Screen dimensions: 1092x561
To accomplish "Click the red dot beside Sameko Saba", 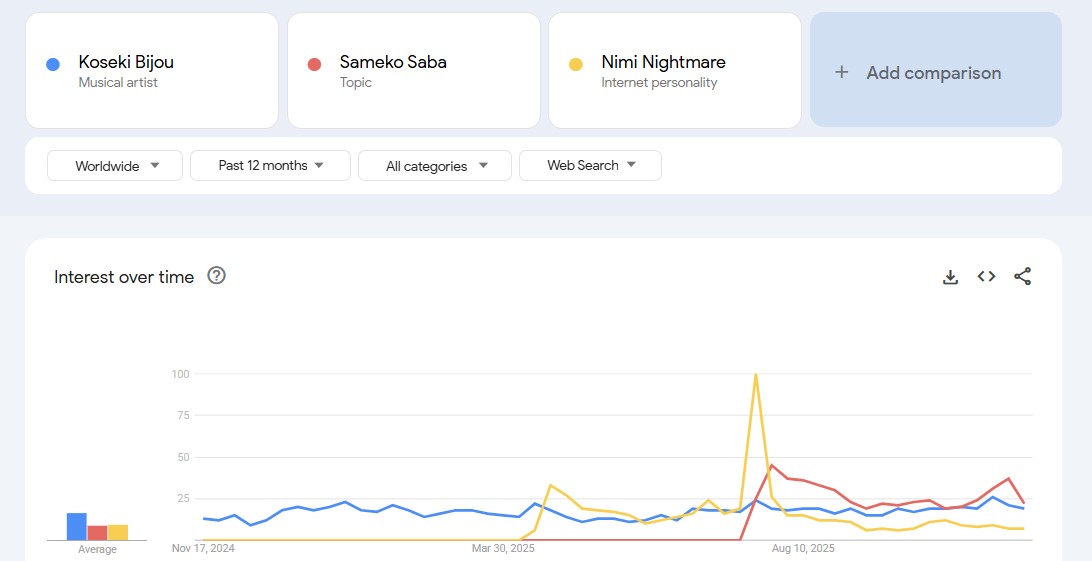I will point(314,64).
